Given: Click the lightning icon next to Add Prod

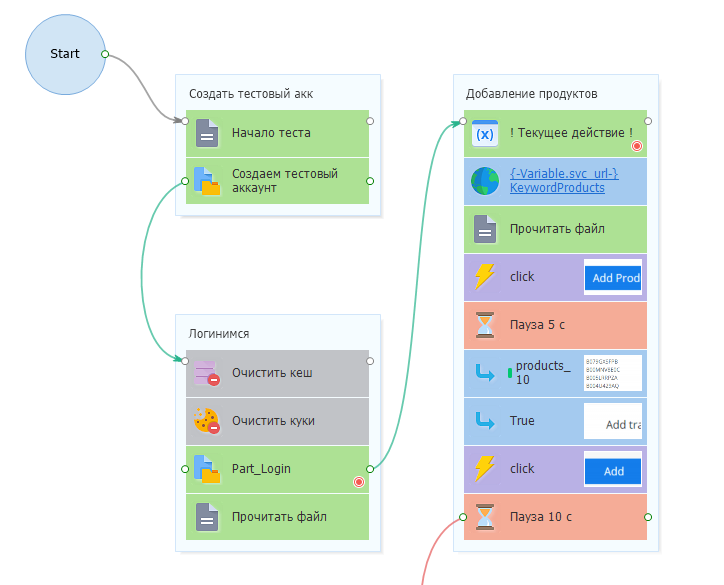Looking at the screenshot, I should (485, 277).
